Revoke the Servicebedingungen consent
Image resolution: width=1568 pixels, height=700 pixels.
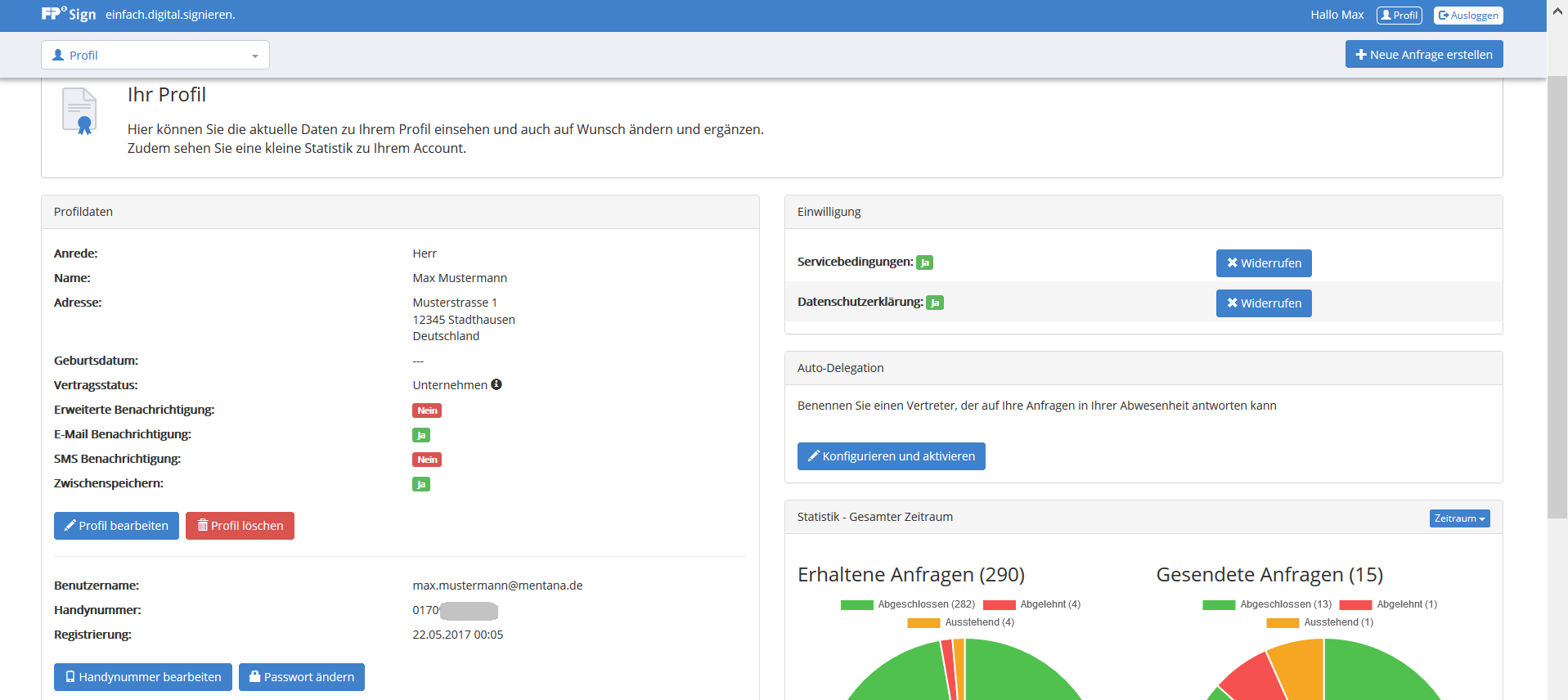(x=1263, y=263)
